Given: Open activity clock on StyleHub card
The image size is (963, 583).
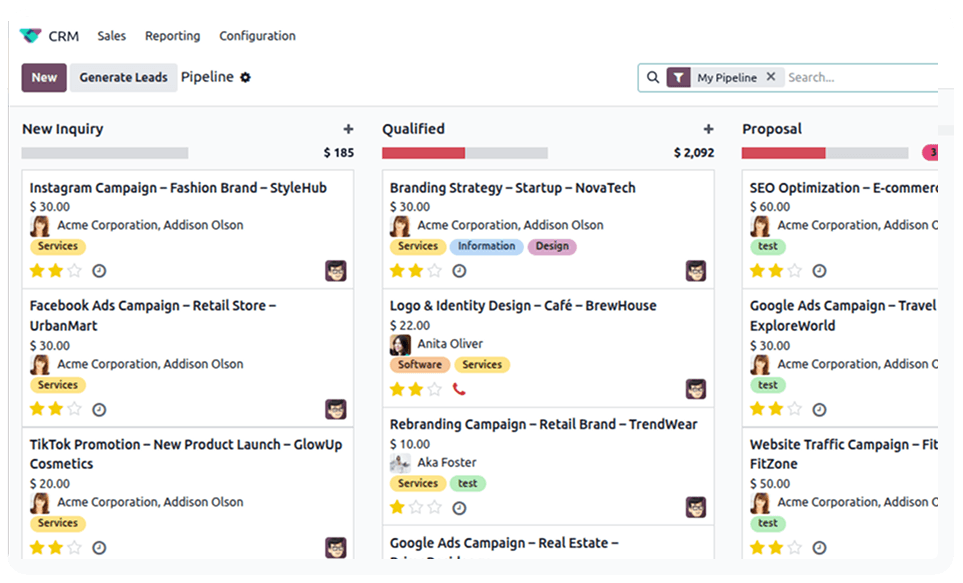Looking at the screenshot, I should click(x=99, y=271).
